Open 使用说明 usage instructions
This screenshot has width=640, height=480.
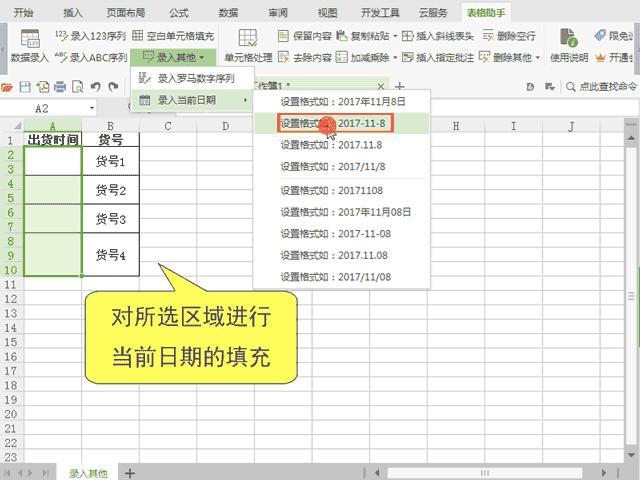[x=569, y=46]
